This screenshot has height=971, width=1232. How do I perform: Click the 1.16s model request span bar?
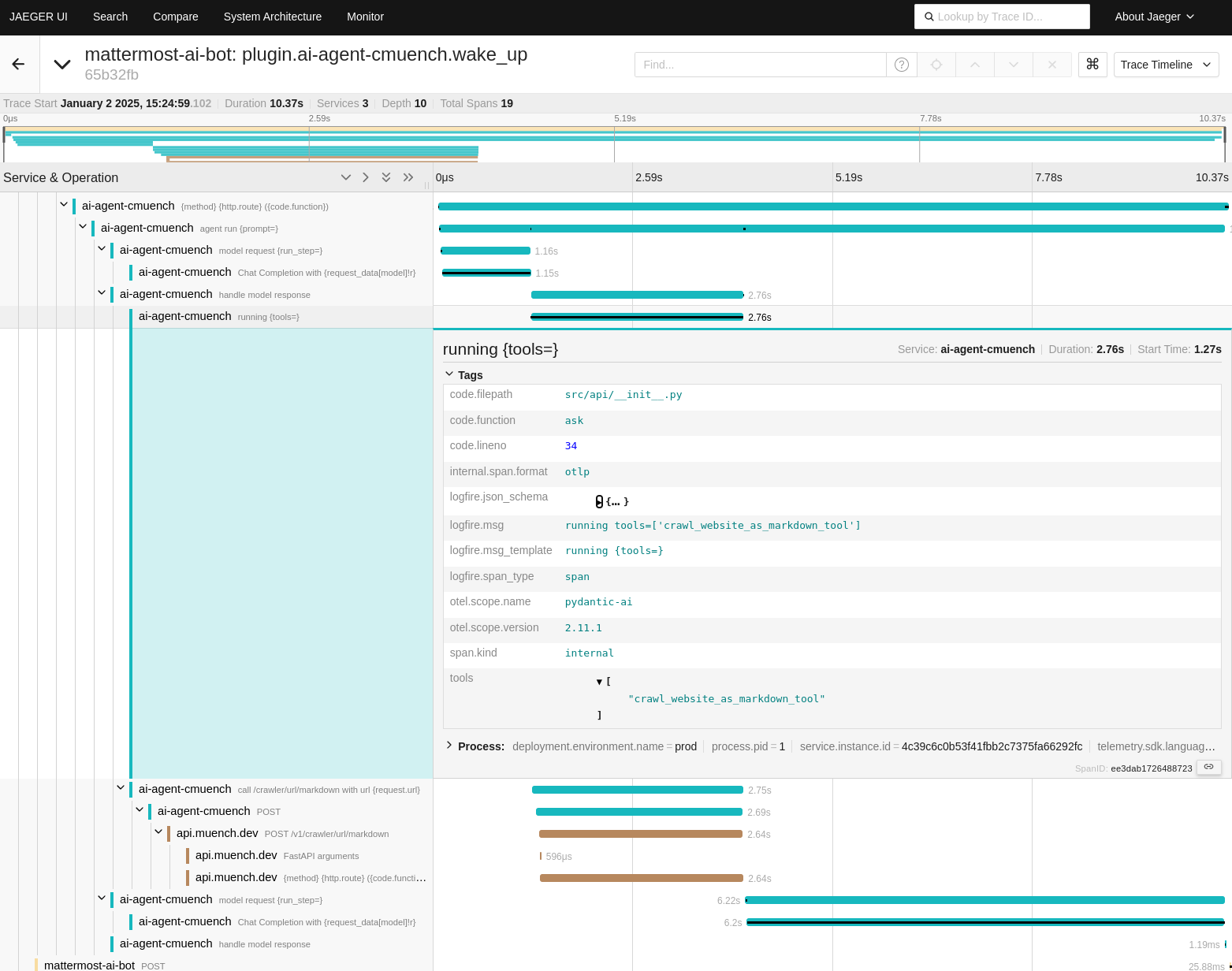pos(486,251)
